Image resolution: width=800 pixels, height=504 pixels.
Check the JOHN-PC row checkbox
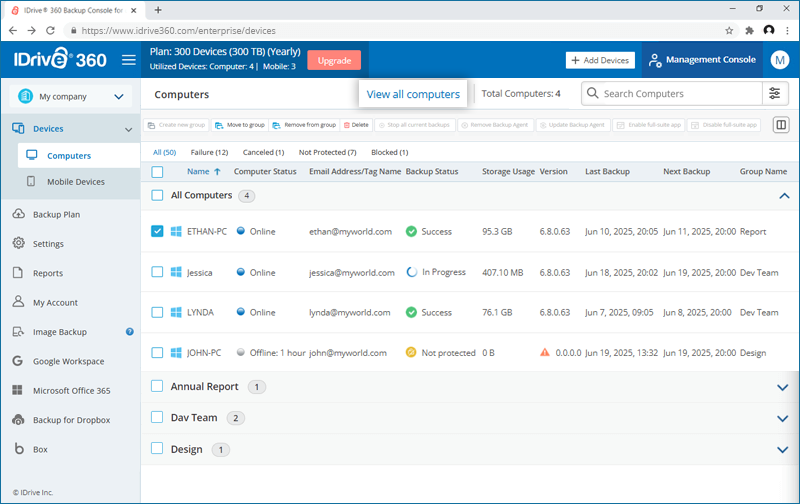click(x=157, y=352)
